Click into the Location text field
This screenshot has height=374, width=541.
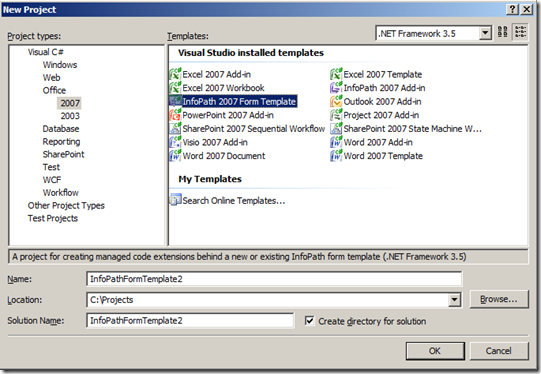[x=267, y=299]
